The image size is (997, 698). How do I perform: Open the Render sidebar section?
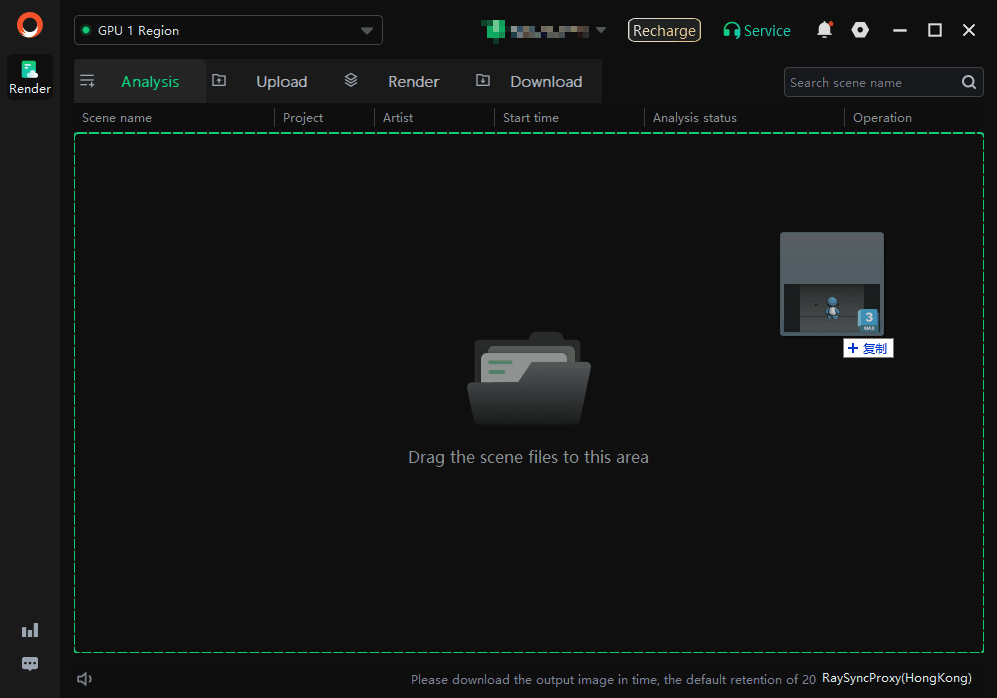(30, 77)
